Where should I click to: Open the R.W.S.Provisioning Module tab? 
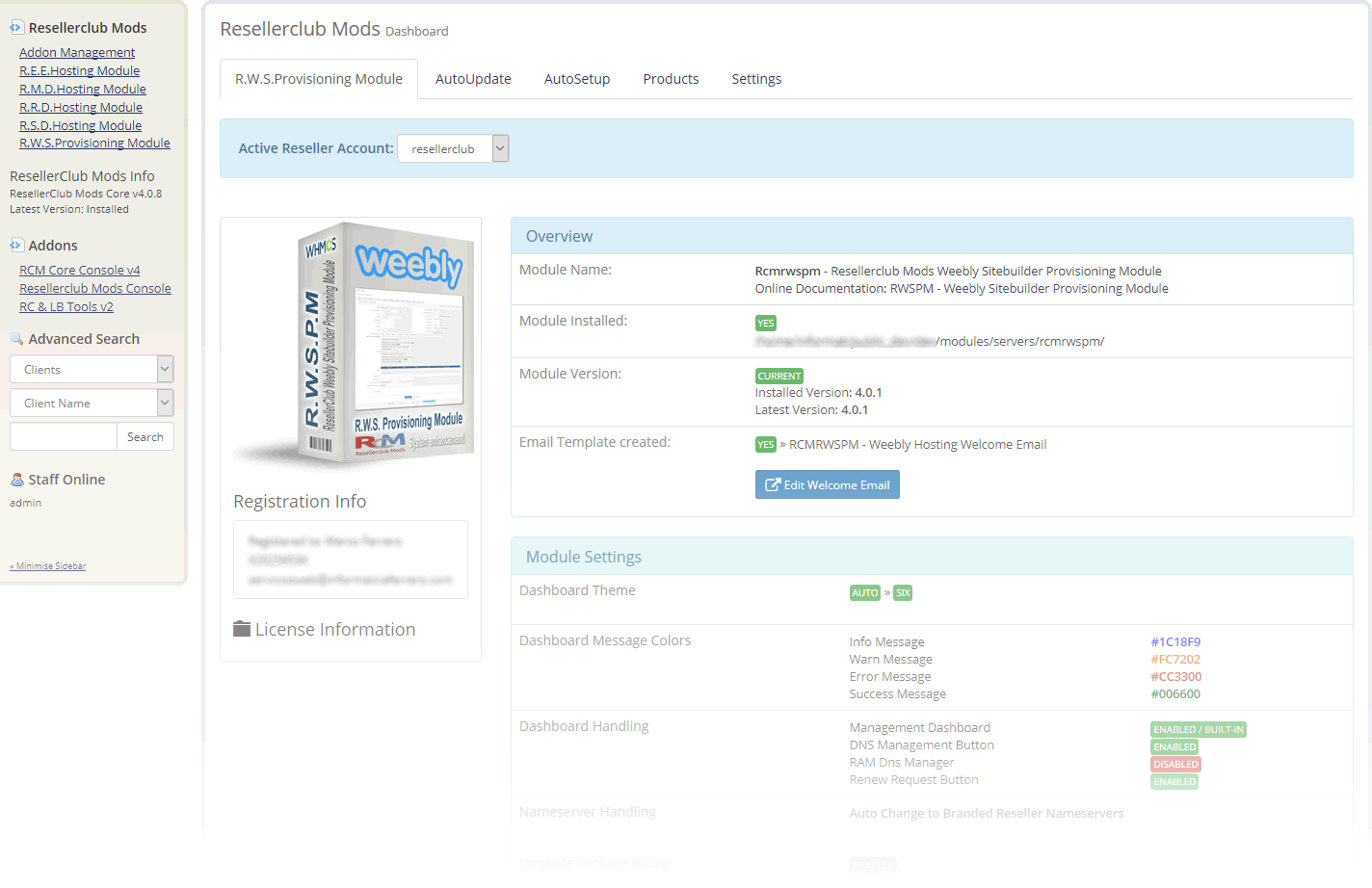point(319,79)
